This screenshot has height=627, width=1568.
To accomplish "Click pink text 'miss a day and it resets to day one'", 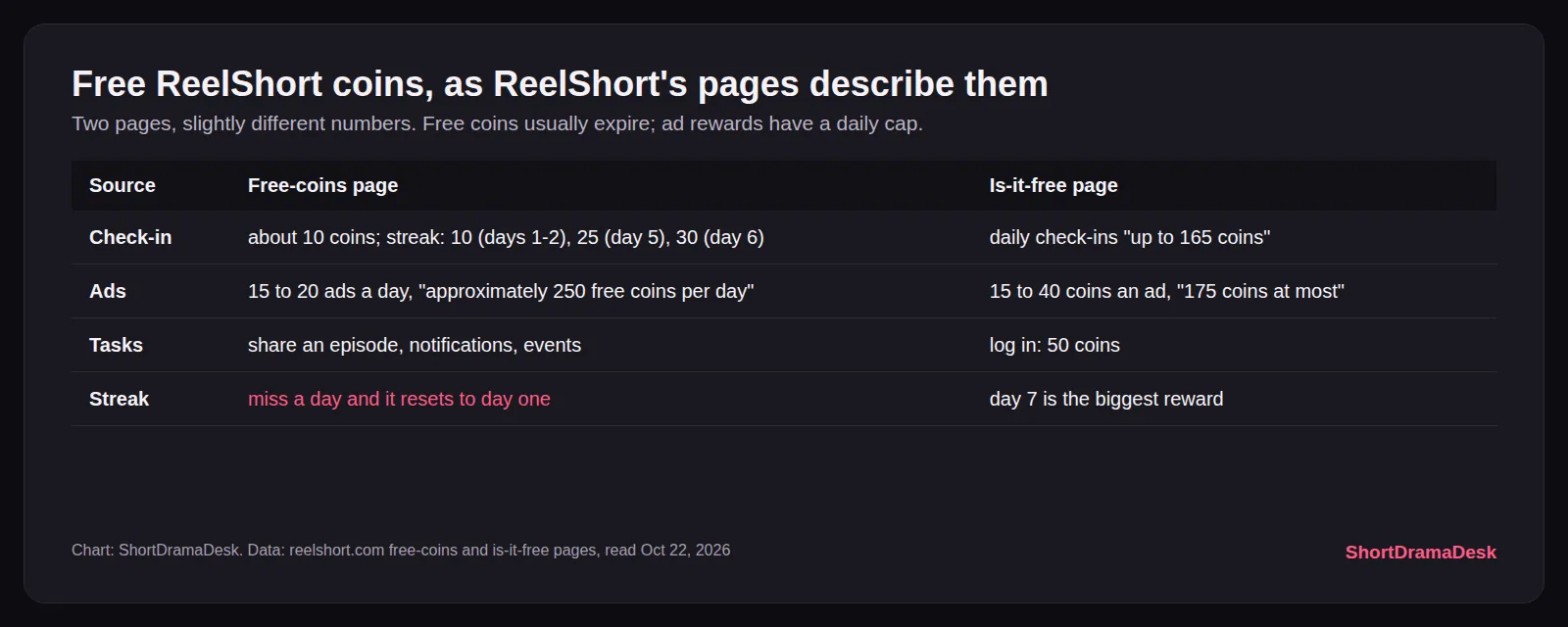I will (399, 399).
